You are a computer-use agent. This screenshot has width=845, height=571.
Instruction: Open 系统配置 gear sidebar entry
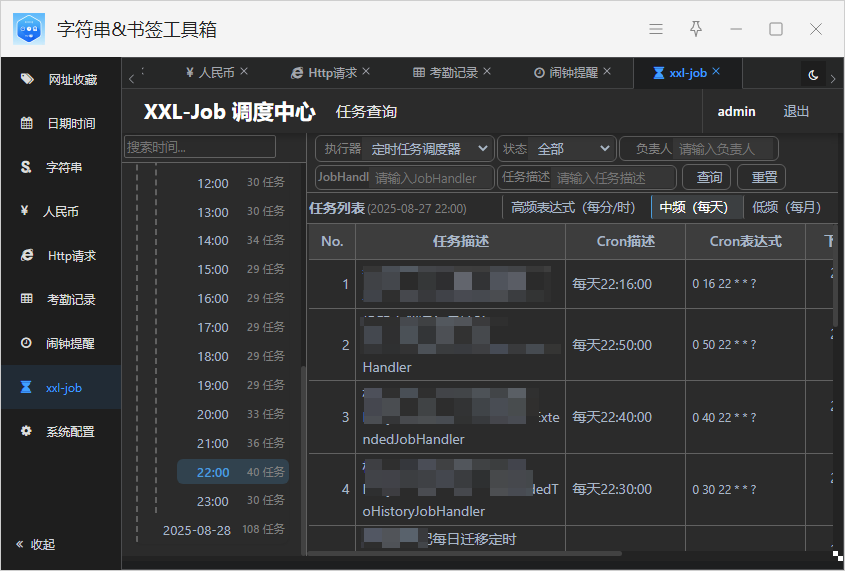pyautogui.click(x=60, y=431)
